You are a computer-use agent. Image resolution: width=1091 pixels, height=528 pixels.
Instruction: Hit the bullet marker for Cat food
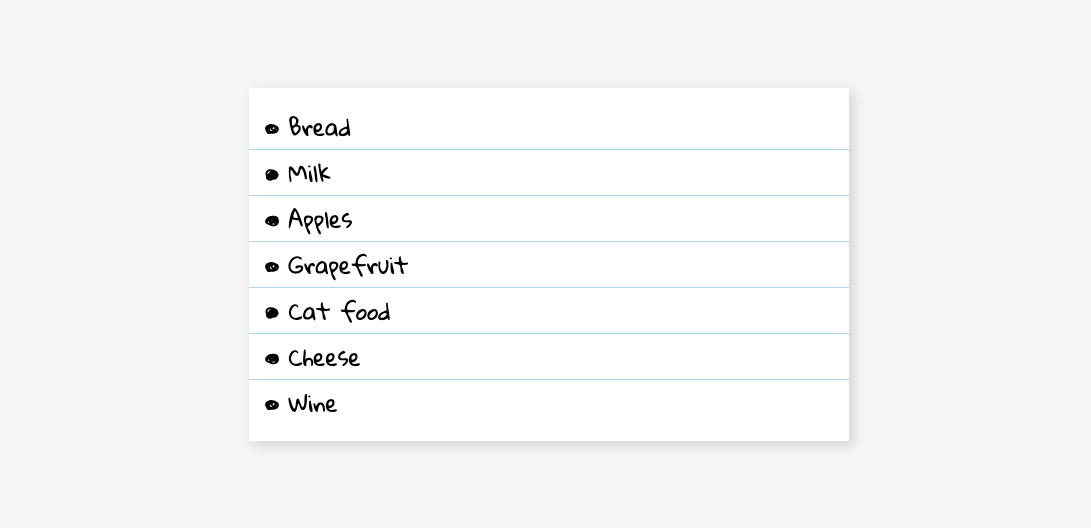(x=272, y=313)
